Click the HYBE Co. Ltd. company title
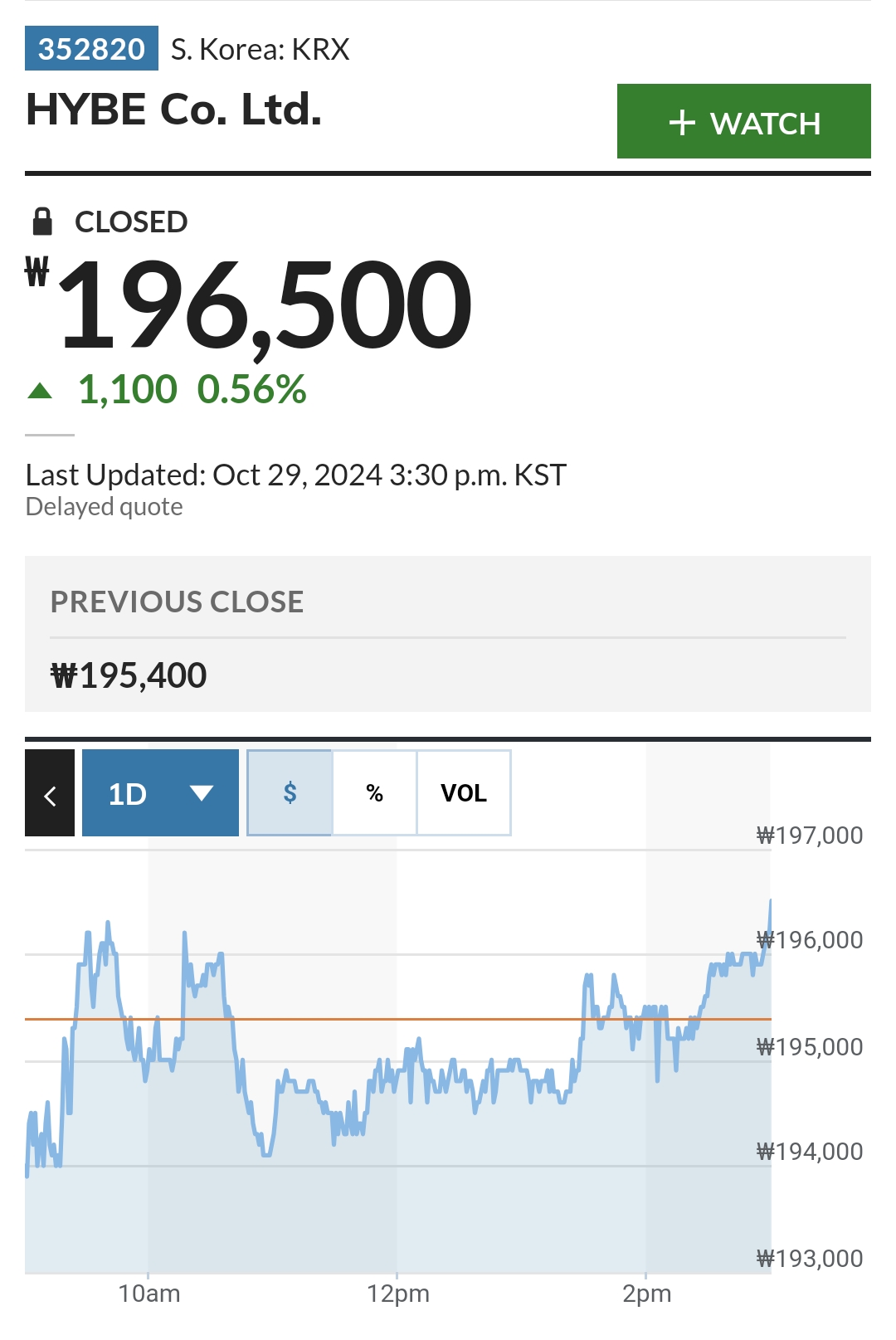Image resolution: width=896 pixels, height=1340 pixels. (x=173, y=110)
